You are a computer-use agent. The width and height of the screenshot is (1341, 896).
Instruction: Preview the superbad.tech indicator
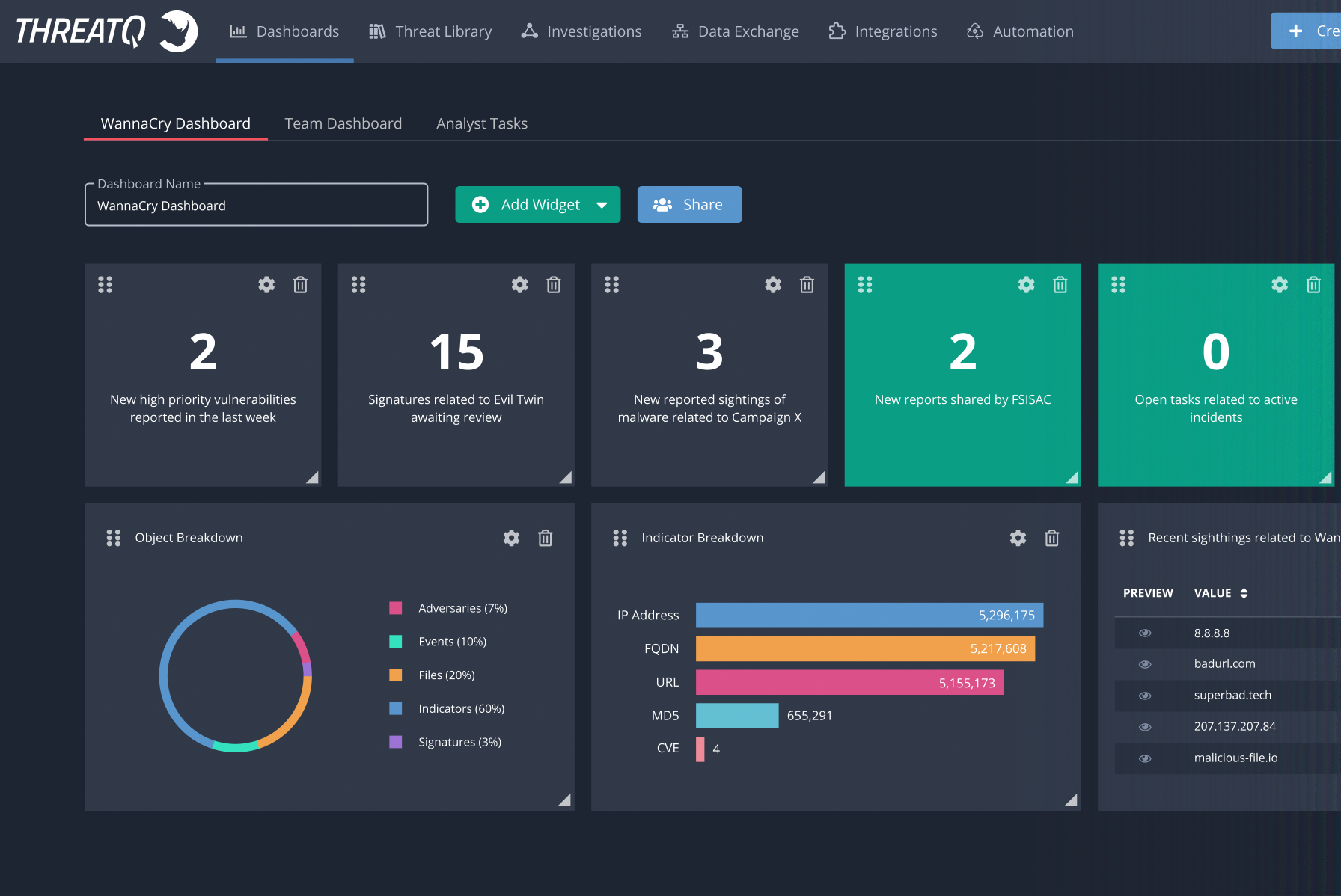[1145, 696]
